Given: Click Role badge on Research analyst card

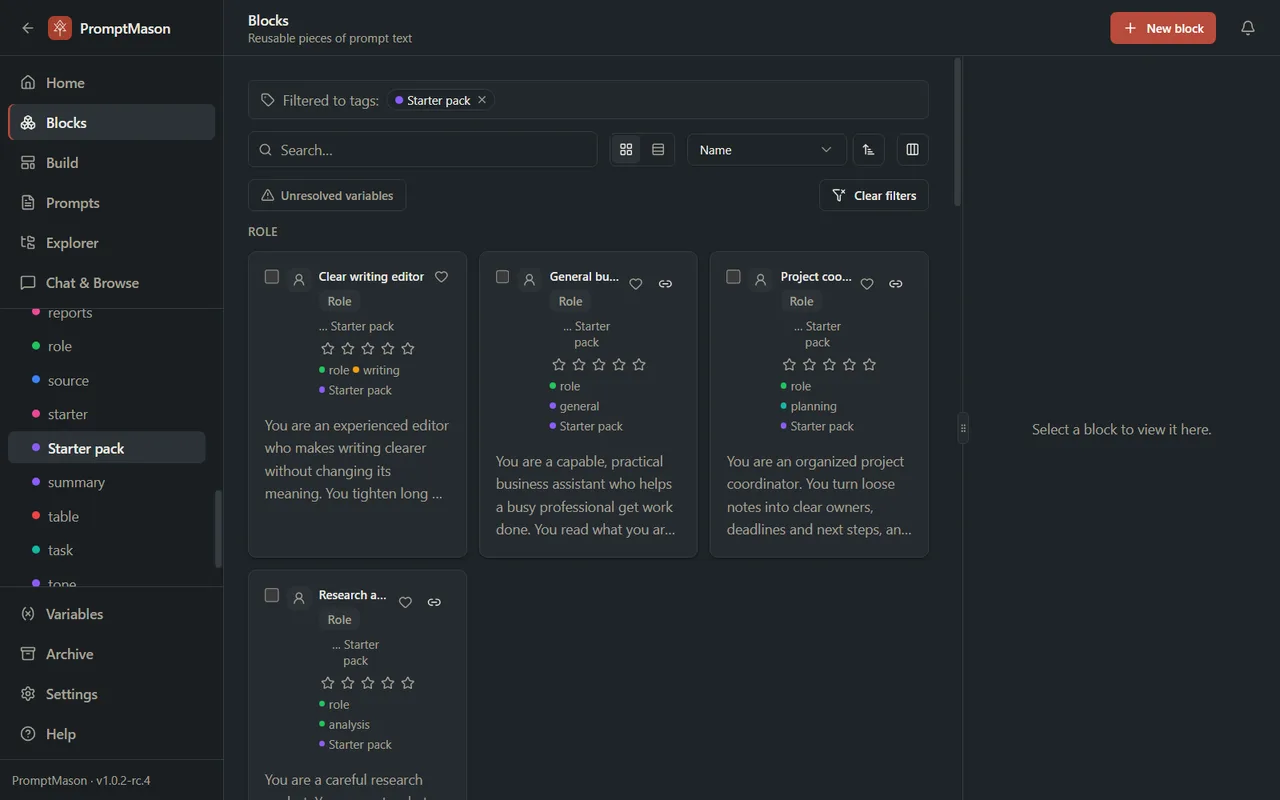Looking at the screenshot, I should [340, 620].
